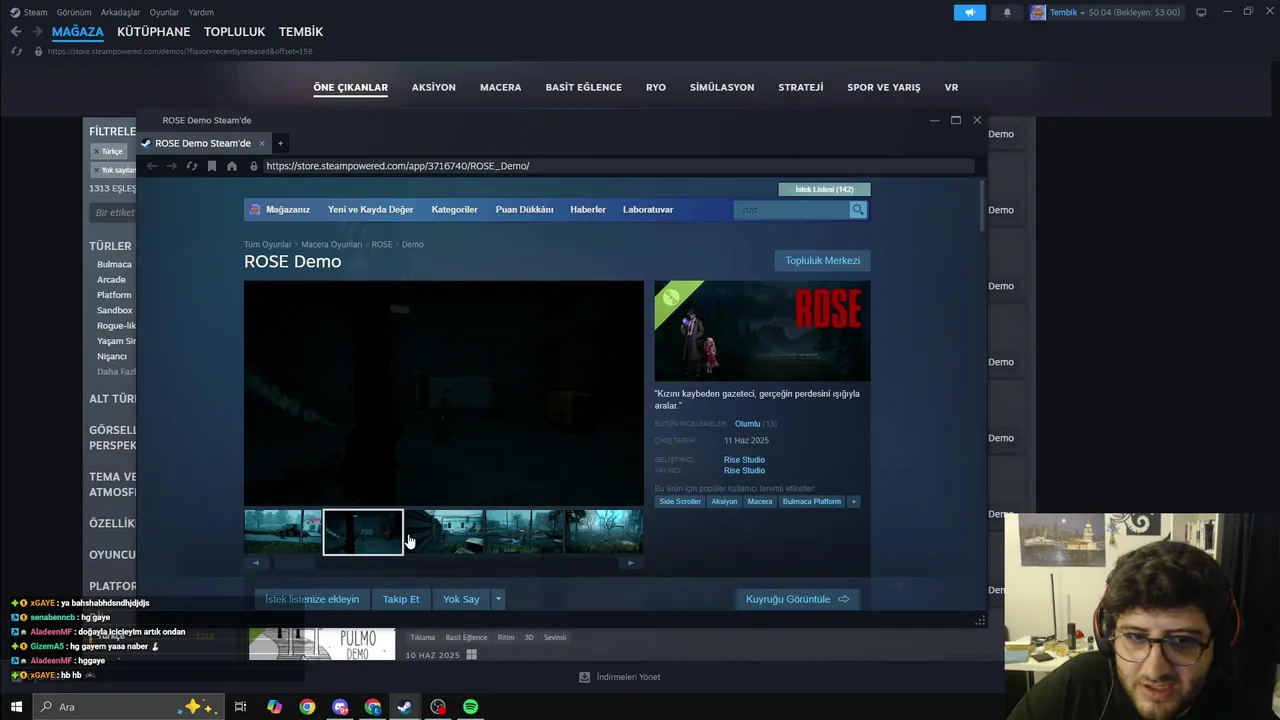Click the store search input field
The width and height of the screenshot is (1280, 720).
click(792, 210)
